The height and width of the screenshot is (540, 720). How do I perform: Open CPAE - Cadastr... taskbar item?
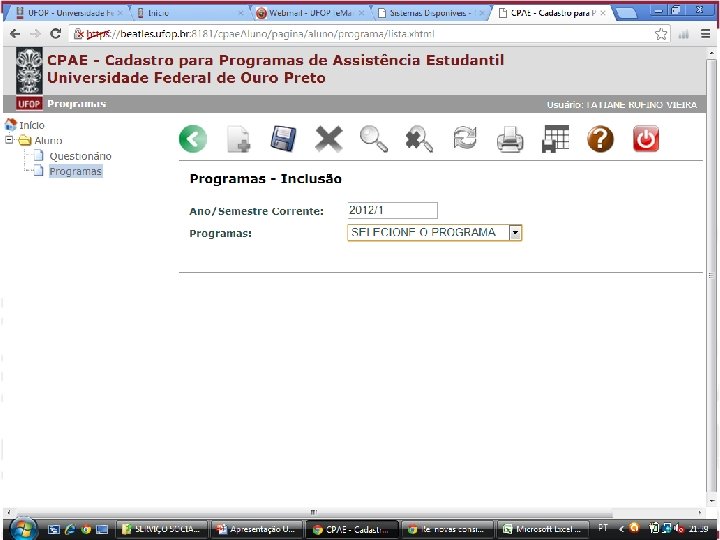point(352,529)
